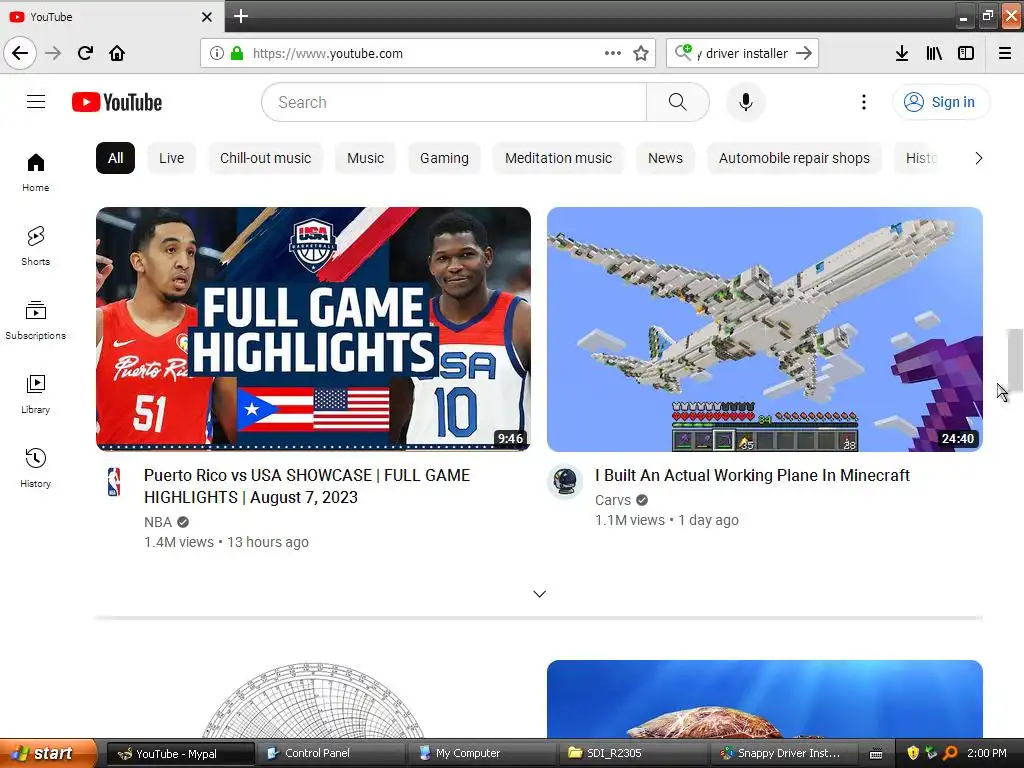Click the security shield tray icon
This screenshot has height=768, width=1024.
tap(913, 753)
